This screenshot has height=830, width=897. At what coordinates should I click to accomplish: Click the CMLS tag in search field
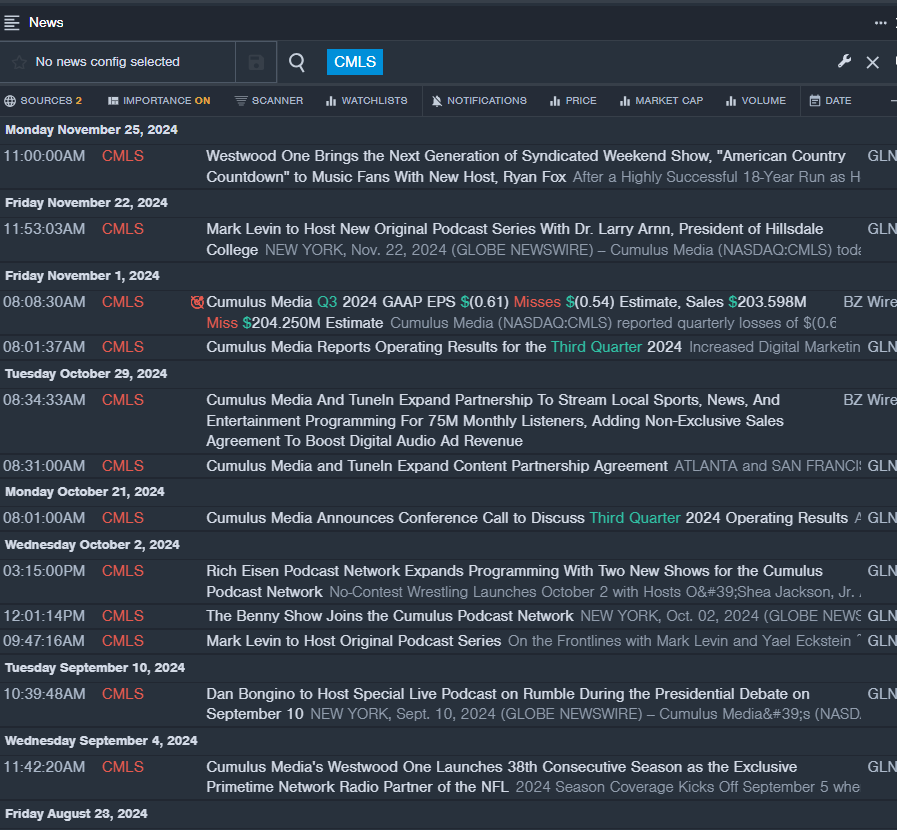(355, 62)
